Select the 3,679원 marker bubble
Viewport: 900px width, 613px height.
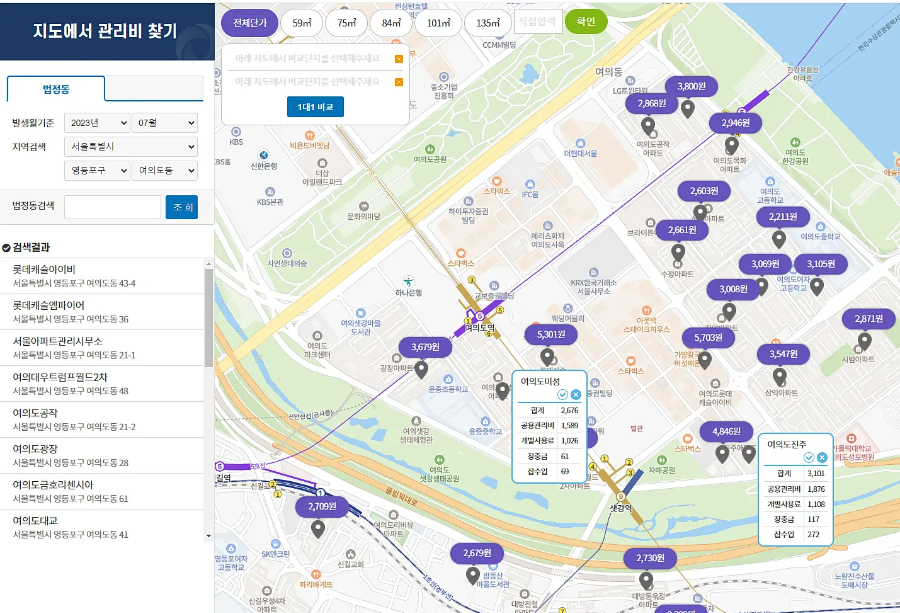(x=425, y=347)
